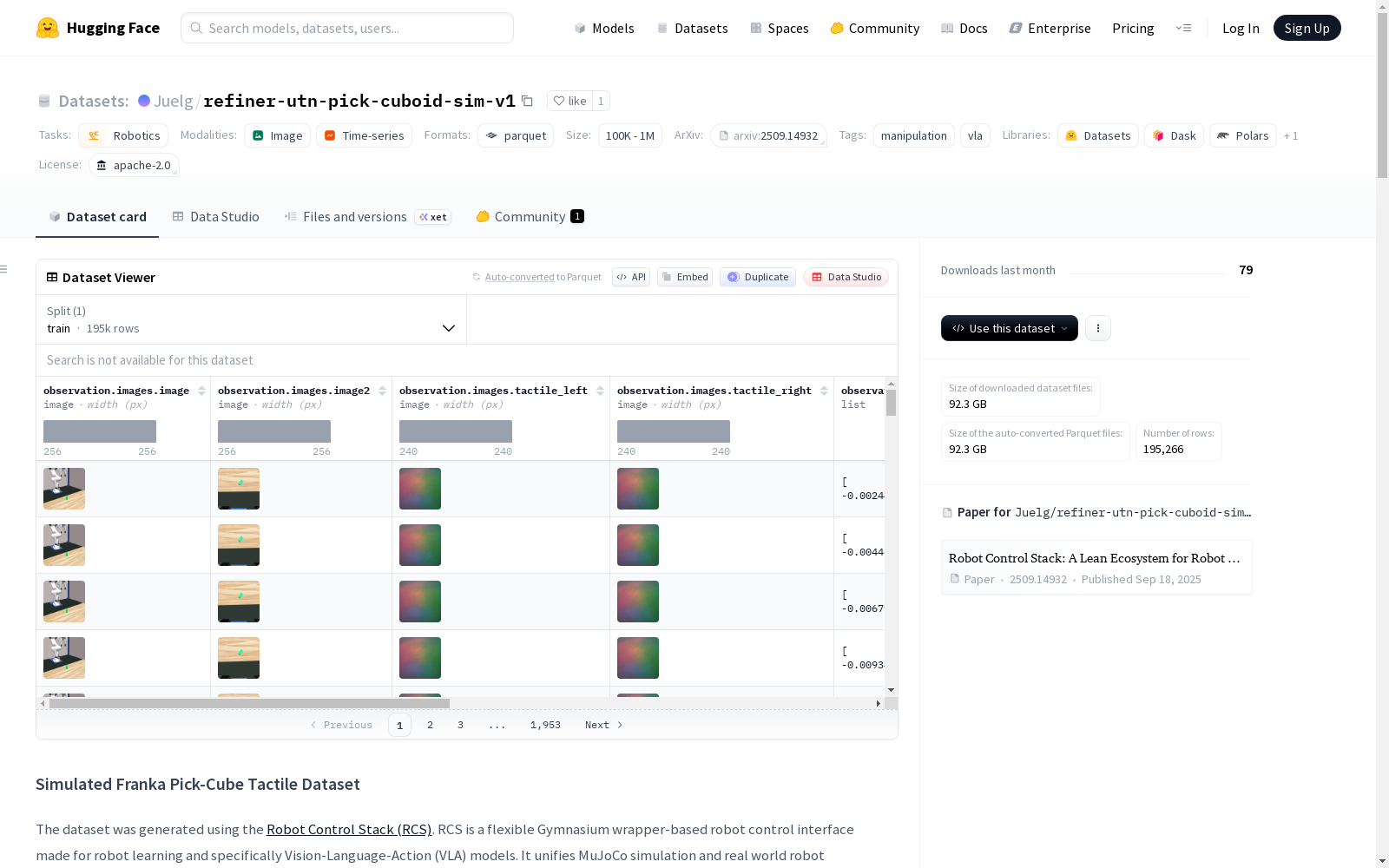This screenshot has width=1389, height=868.
Task: Click the Juelg user avatar icon
Action: pyautogui.click(x=144, y=101)
